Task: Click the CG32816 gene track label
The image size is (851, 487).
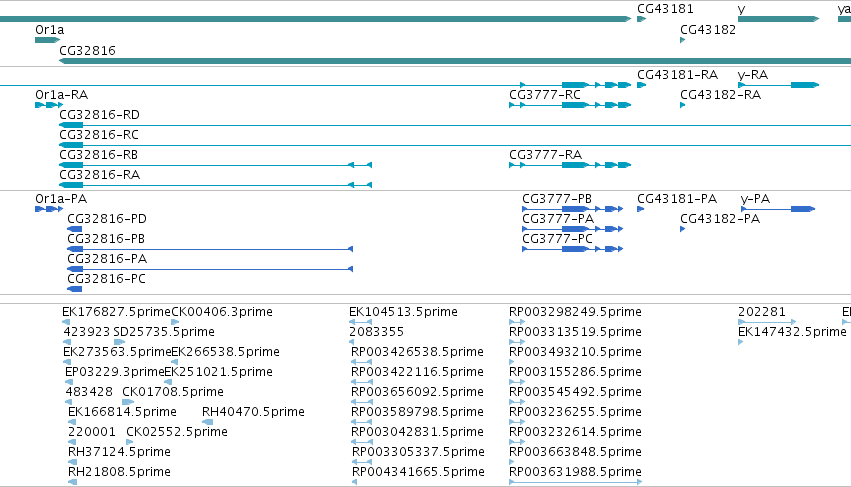Action: point(87,50)
